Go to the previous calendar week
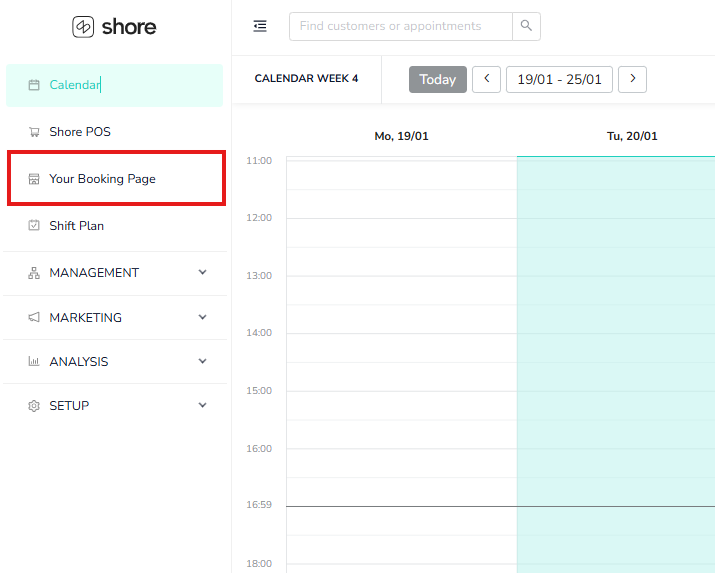 point(486,80)
